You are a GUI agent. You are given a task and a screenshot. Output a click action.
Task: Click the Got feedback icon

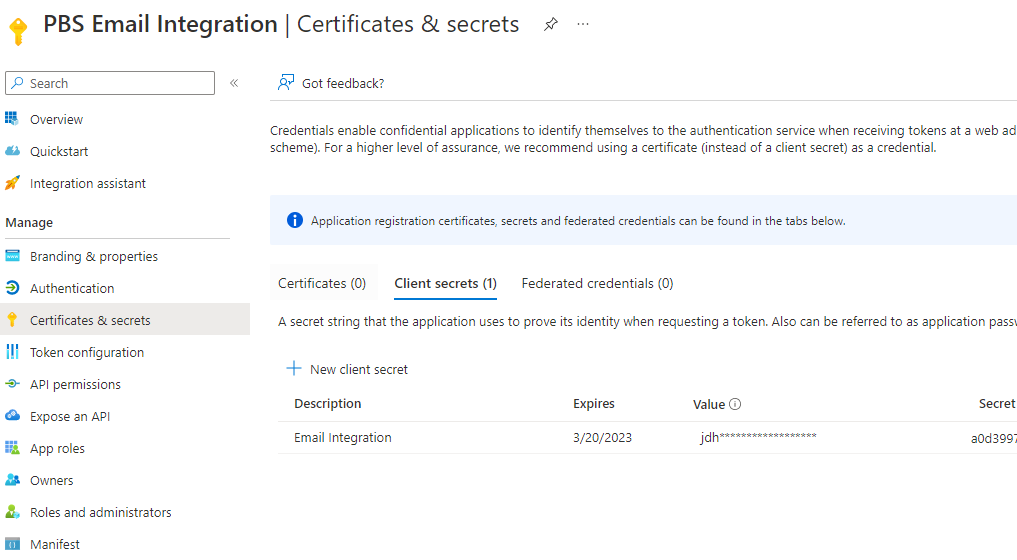point(286,83)
